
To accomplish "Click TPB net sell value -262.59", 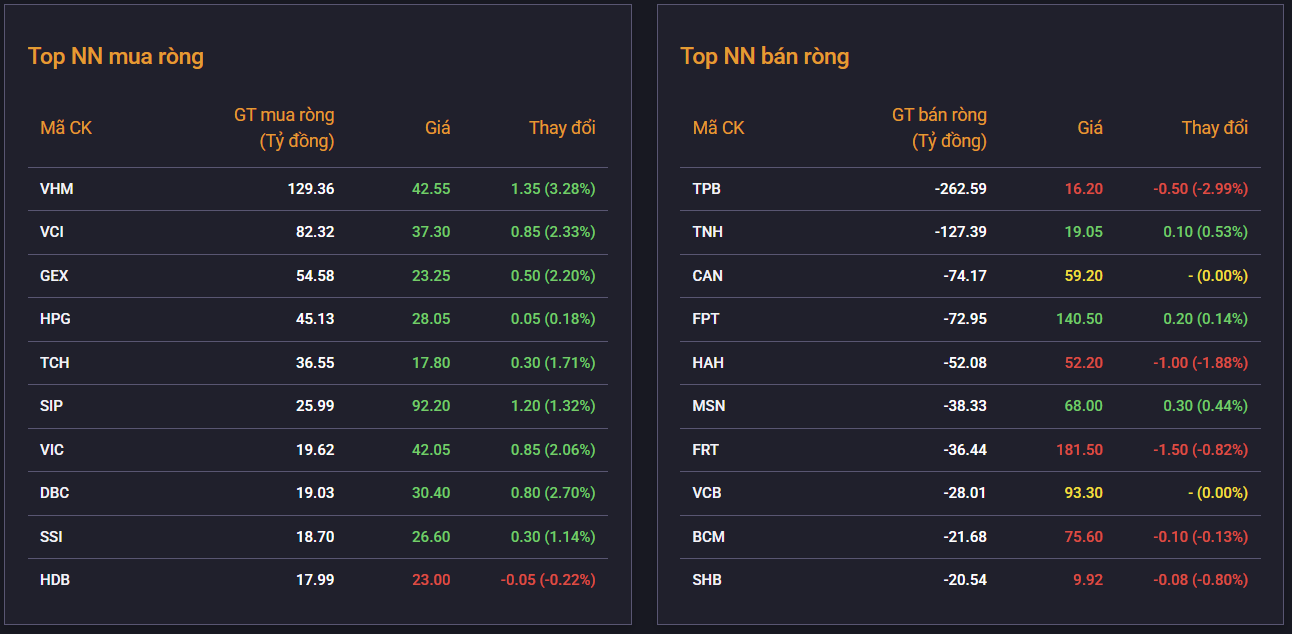I will click(960, 189).
